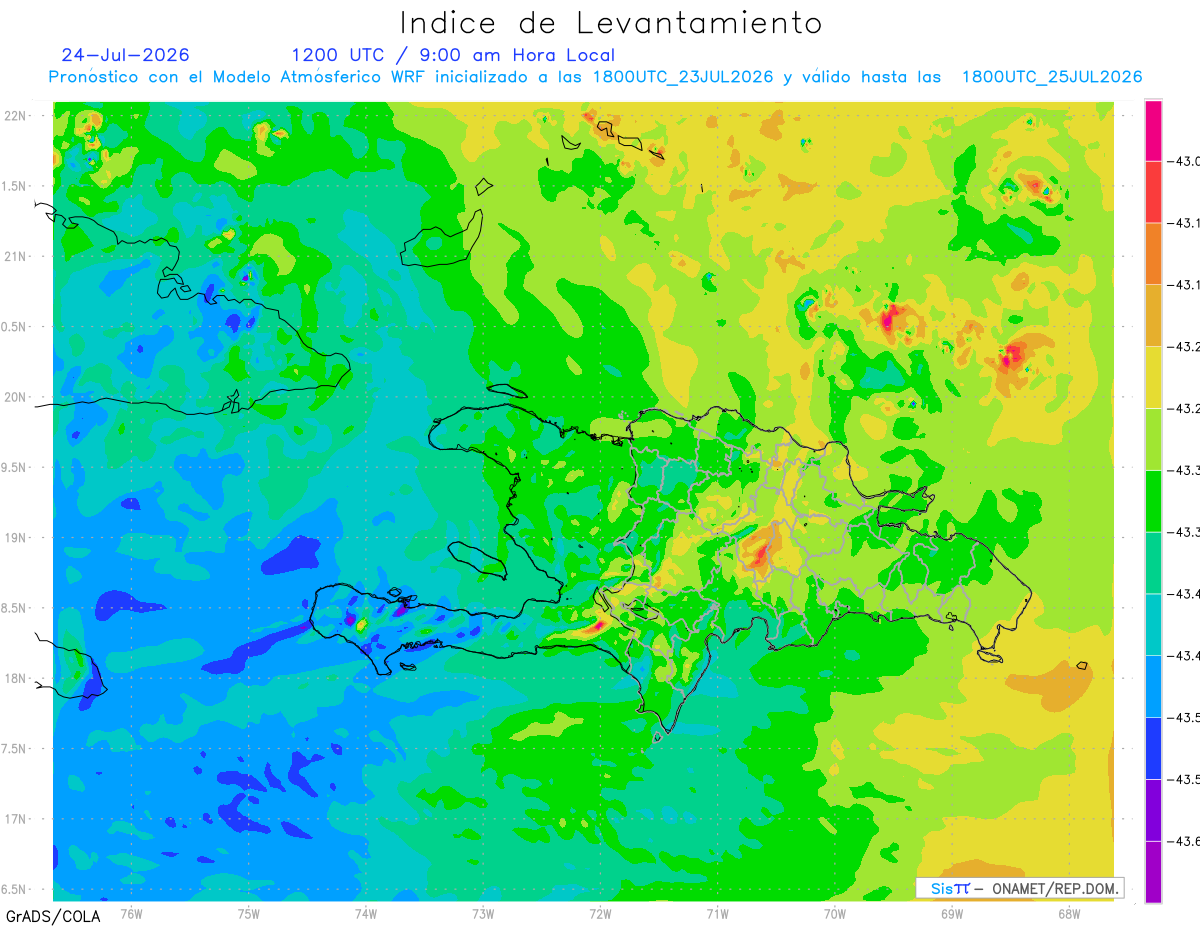
Task: Click the '72W' longitude label
Action: 600,913
